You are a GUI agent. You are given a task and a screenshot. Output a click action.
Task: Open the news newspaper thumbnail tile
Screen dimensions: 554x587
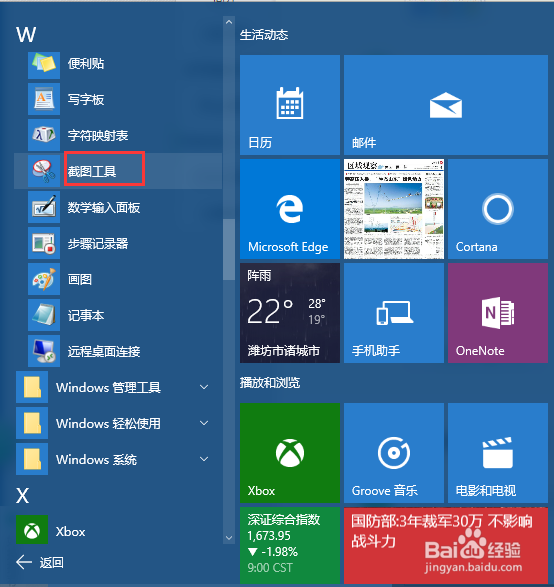[394, 209]
